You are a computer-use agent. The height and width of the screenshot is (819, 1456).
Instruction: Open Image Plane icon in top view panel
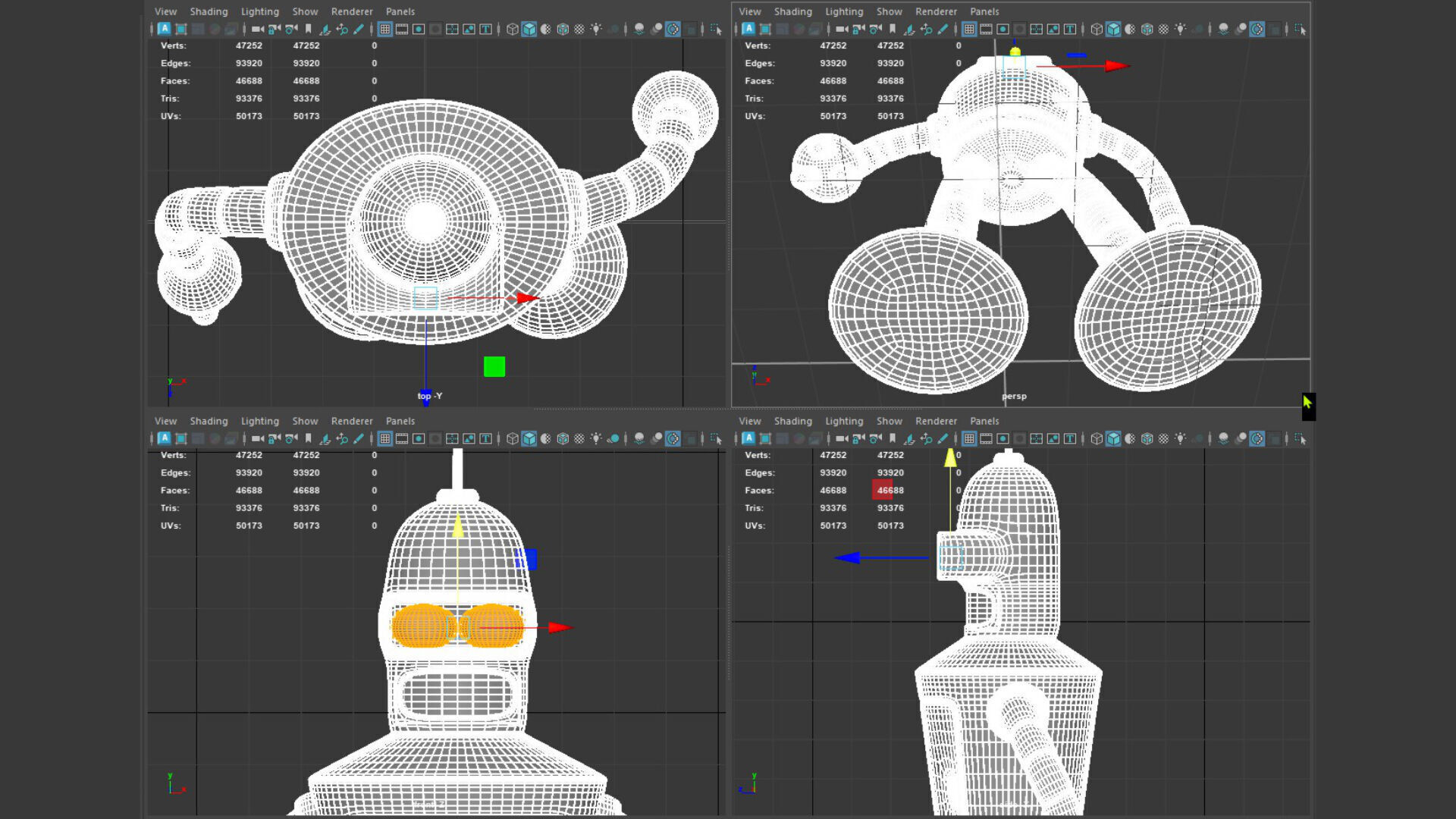point(325,30)
